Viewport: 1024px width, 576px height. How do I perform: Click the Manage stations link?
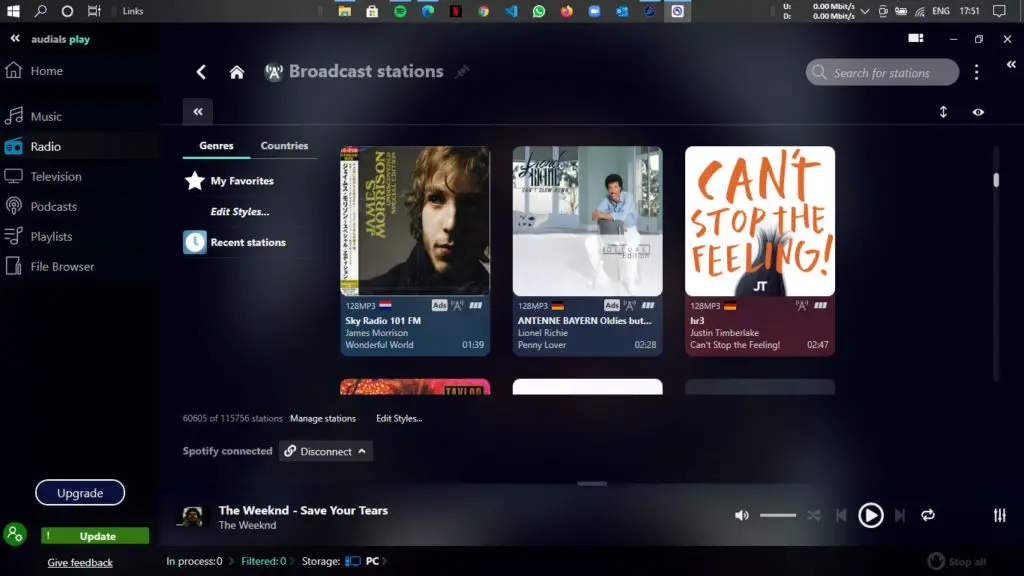pos(323,419)
